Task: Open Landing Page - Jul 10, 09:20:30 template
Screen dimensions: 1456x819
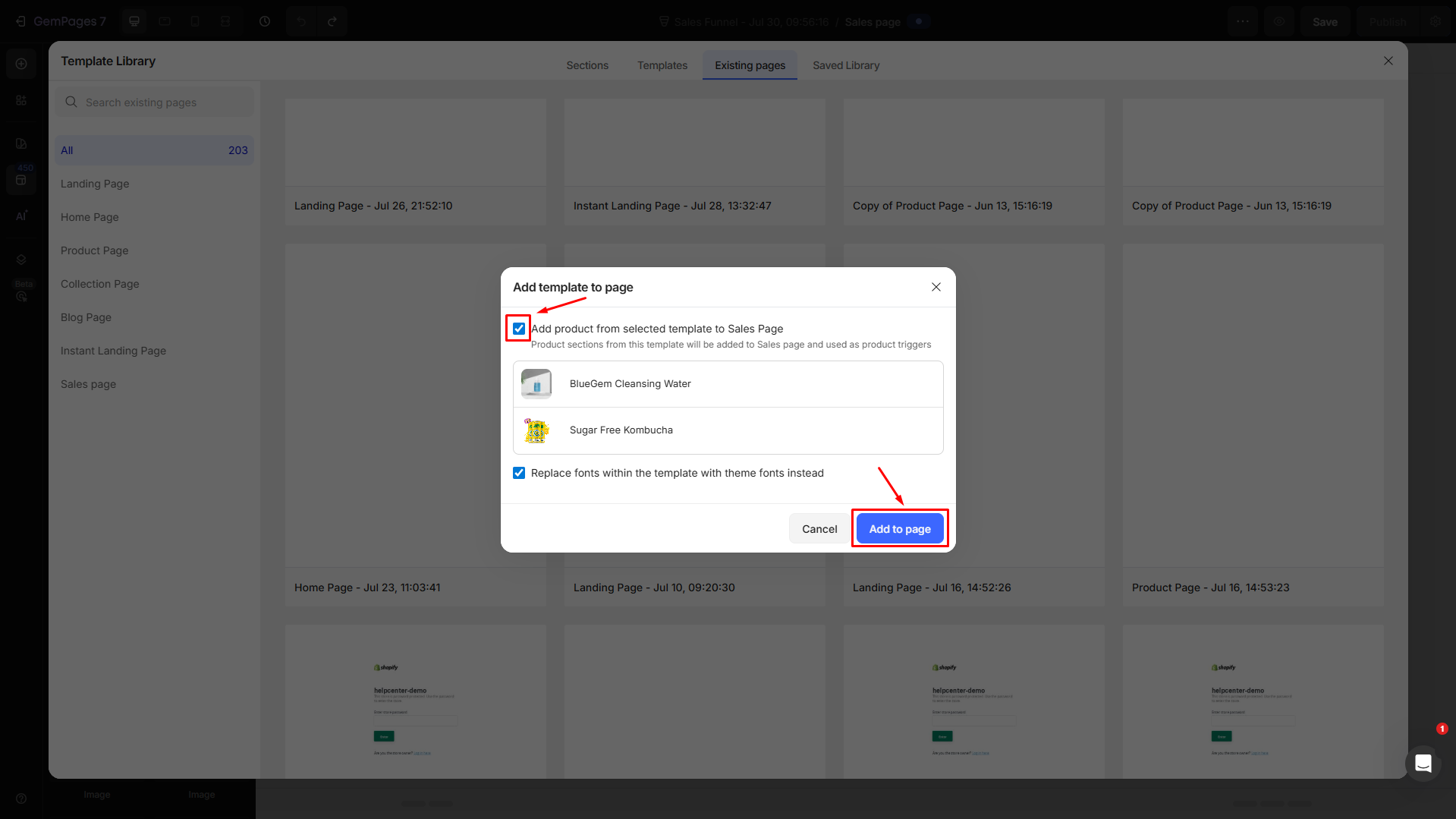Action: coord(695,425)
